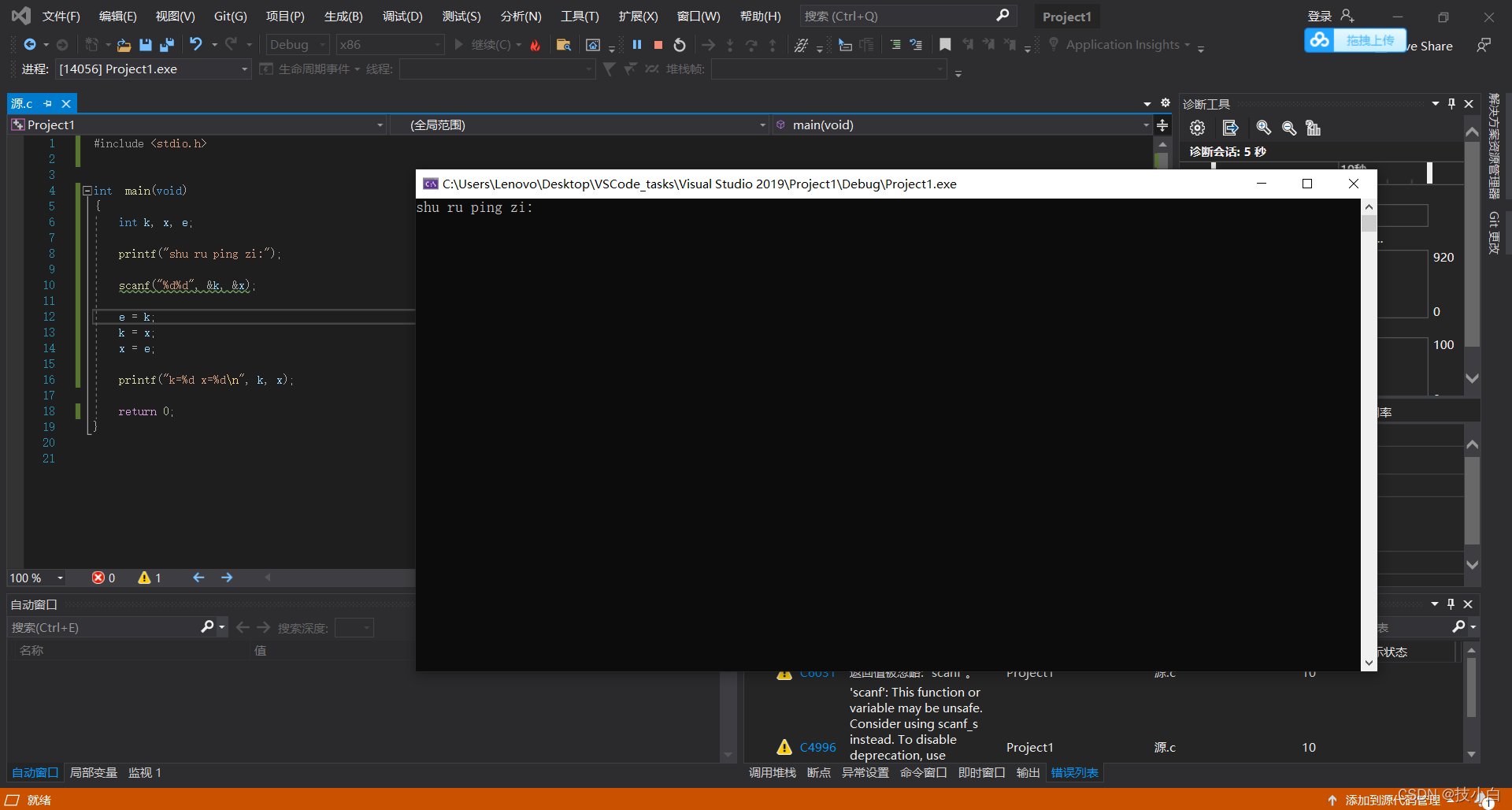Go to the next issue with right arrow
The width and height of the screenshot is (1512, 810).
pyautogui.click(x=227, y=578)
